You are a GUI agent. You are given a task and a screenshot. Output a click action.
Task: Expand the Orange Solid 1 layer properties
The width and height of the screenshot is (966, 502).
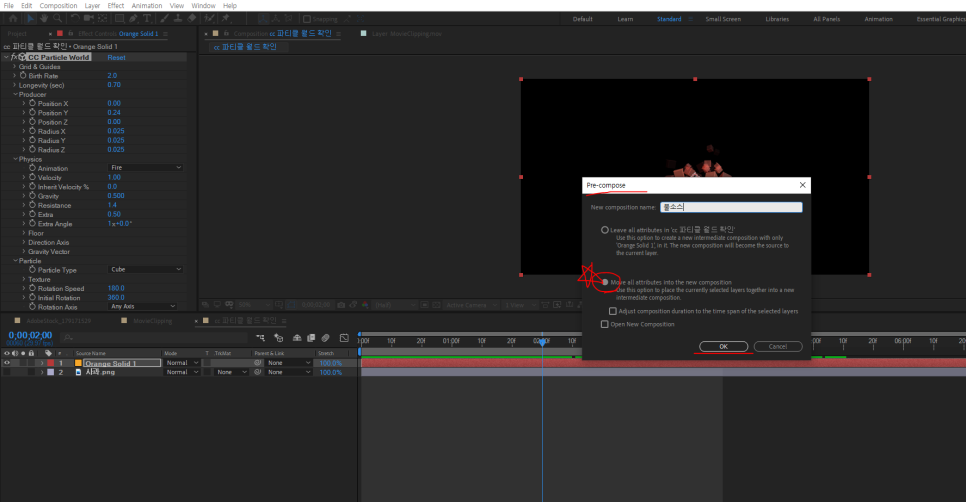coord(42,363)
